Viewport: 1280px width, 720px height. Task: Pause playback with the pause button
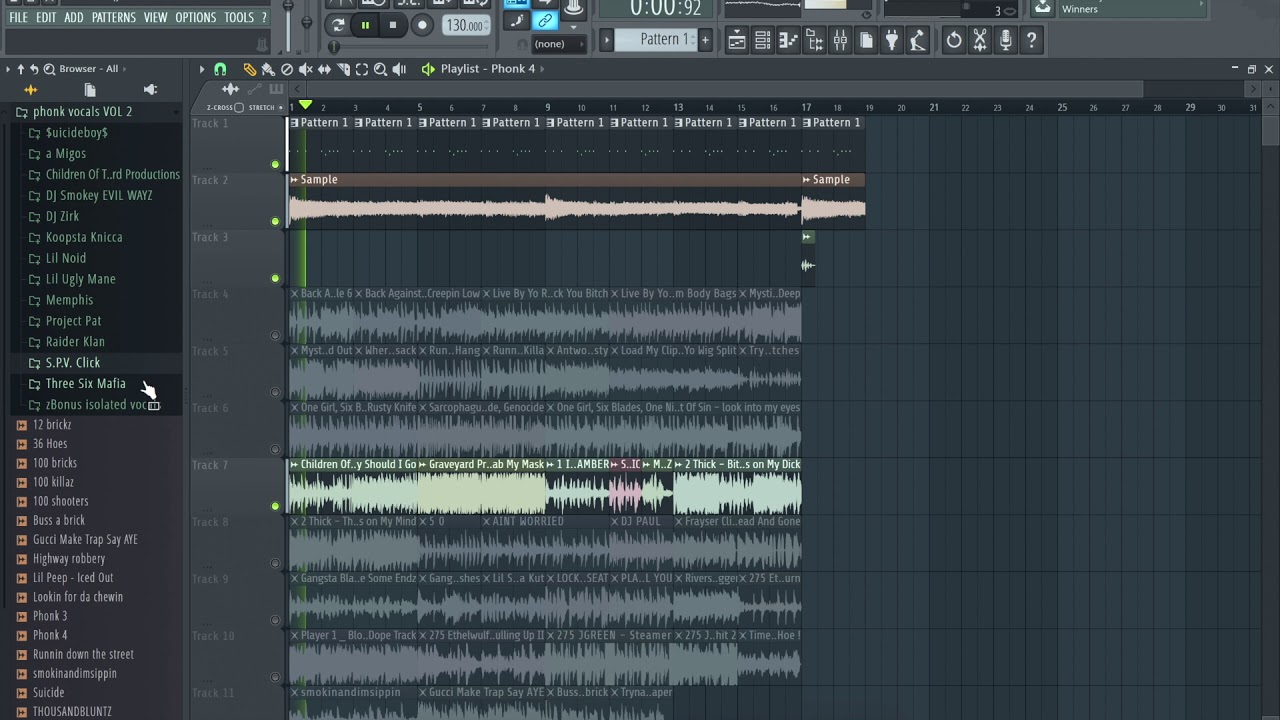[365, 25]
